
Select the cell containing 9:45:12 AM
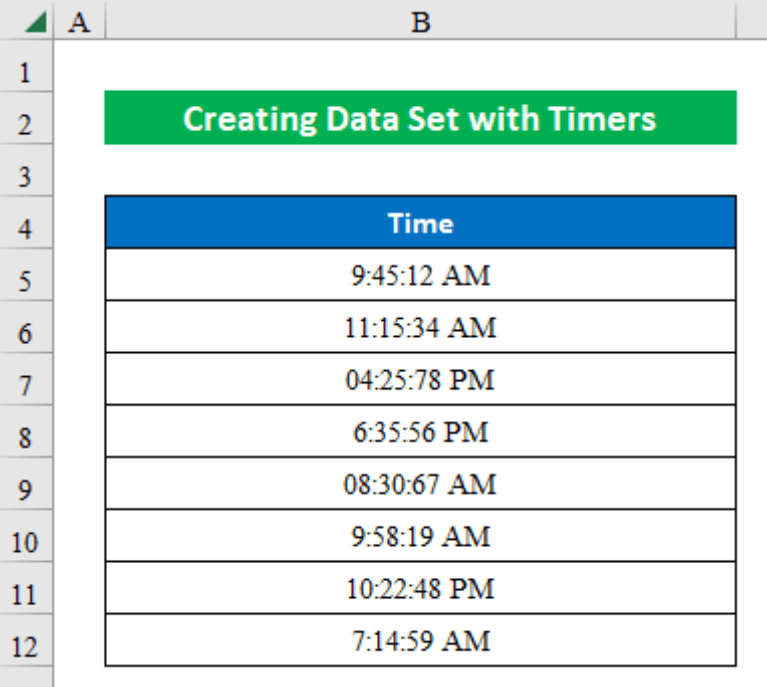420,275
